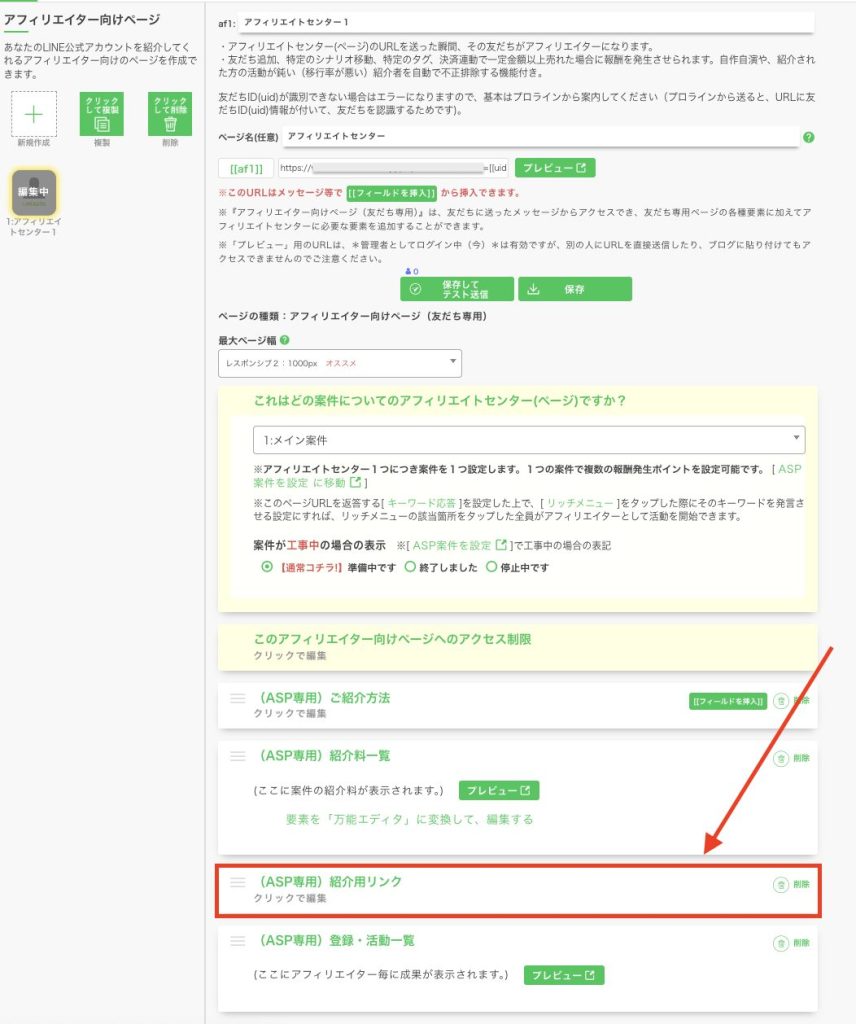Click 要素を万能エディタに変換 link

pos(410,819)
